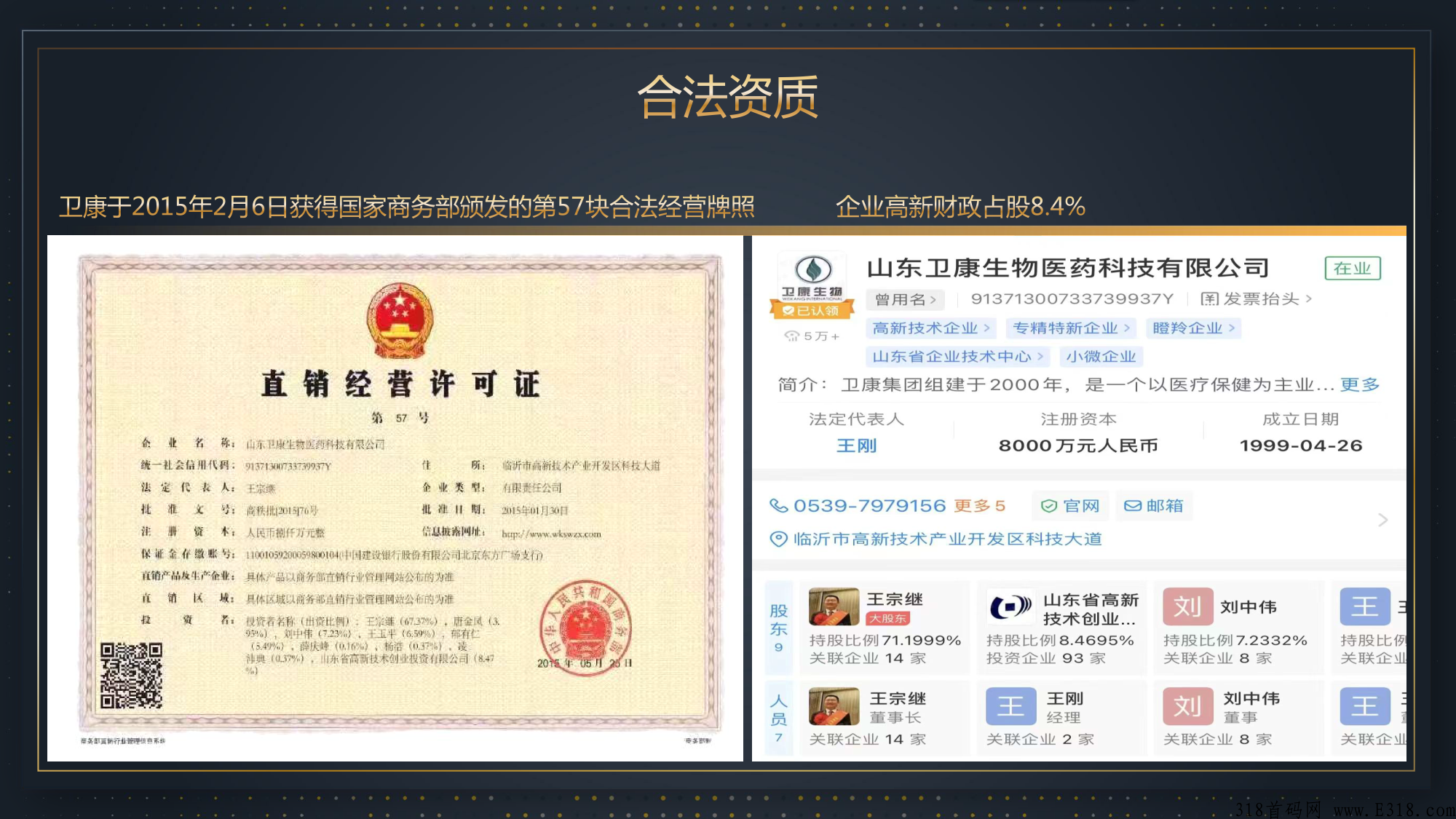Open shareholder 山东省高新技术创业 card text
Screen dimensions: 1456x819
[x=1090, y=609]
